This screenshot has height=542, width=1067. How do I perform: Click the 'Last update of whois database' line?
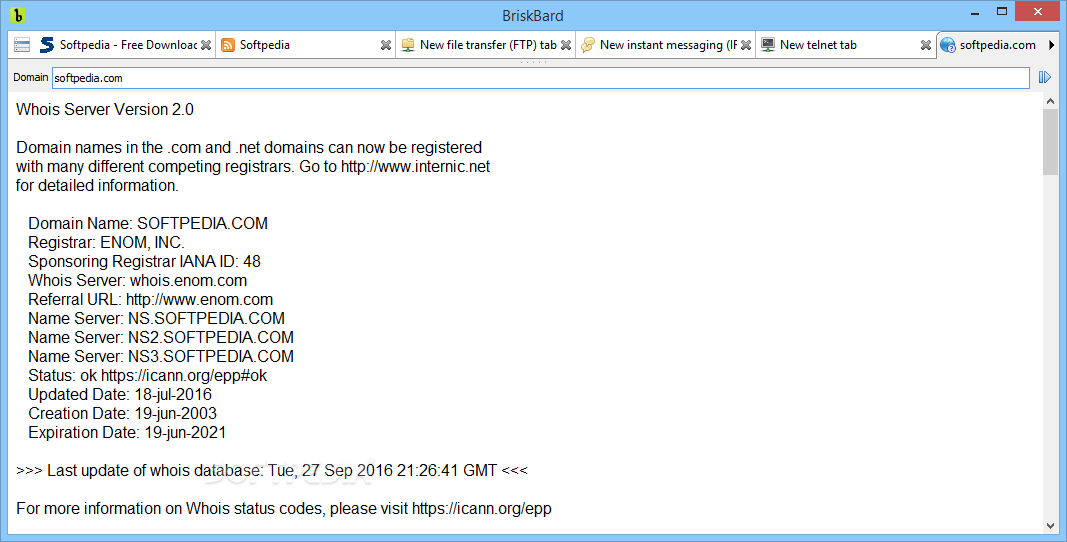coord(272,471)
